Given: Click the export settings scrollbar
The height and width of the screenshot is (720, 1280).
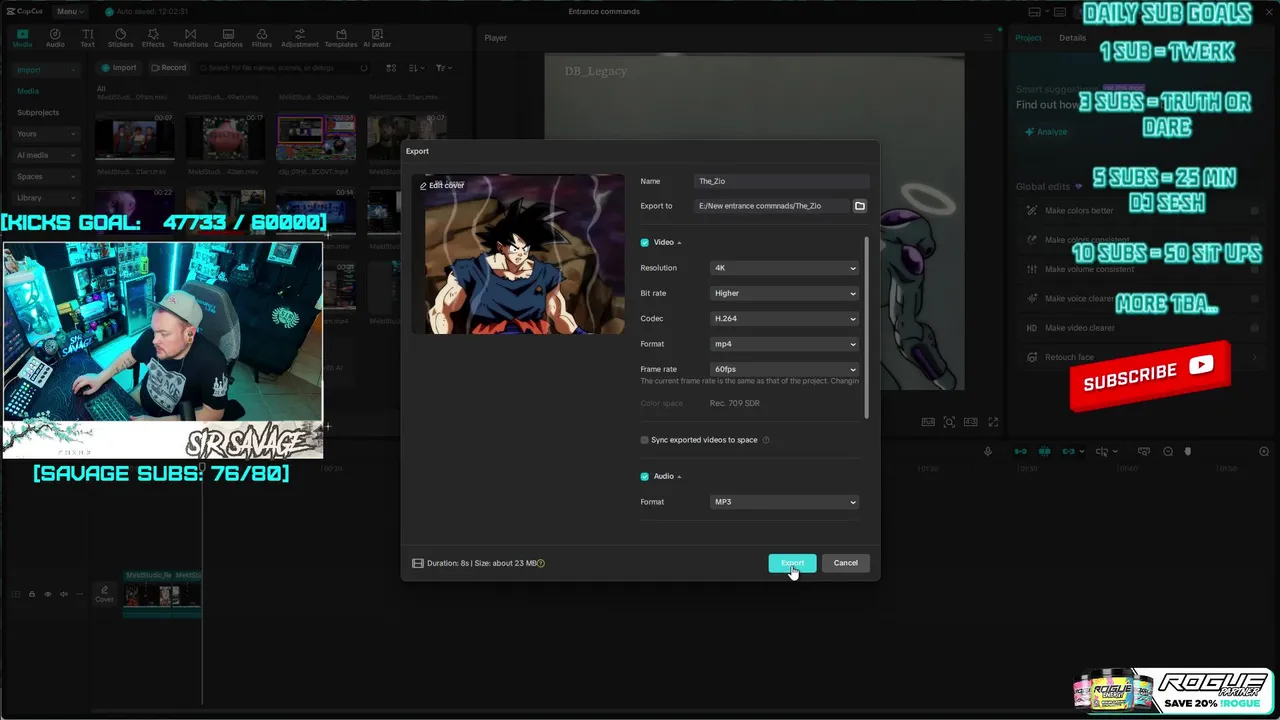Looking at the screenshot, I should click(867, 328).
